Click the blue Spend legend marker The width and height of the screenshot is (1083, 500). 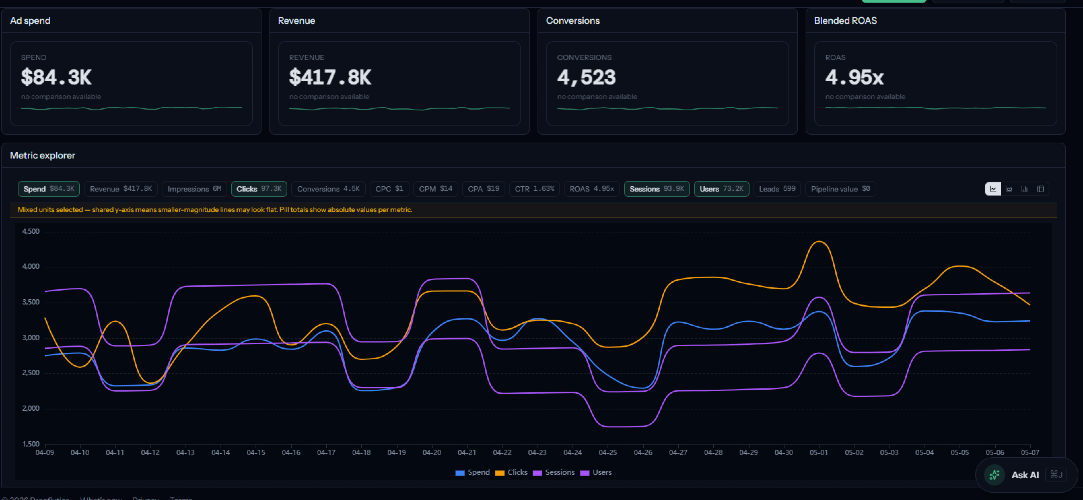click(x=459, y=473)
